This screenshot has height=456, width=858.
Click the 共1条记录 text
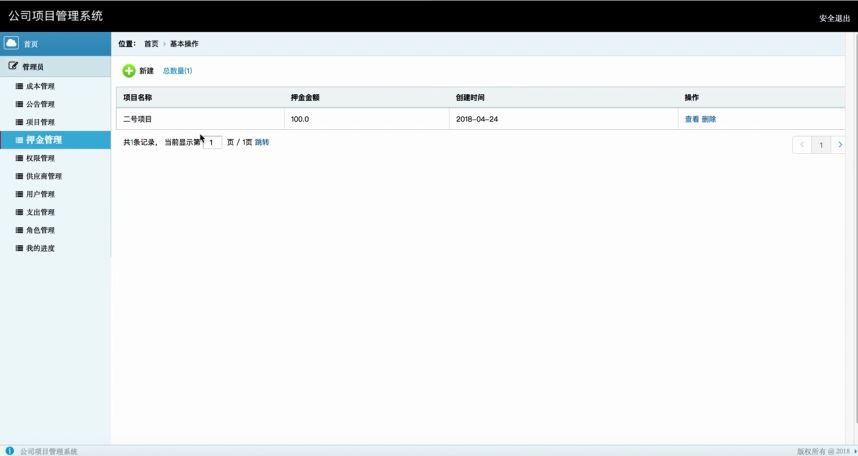click(x=140, y=142)
